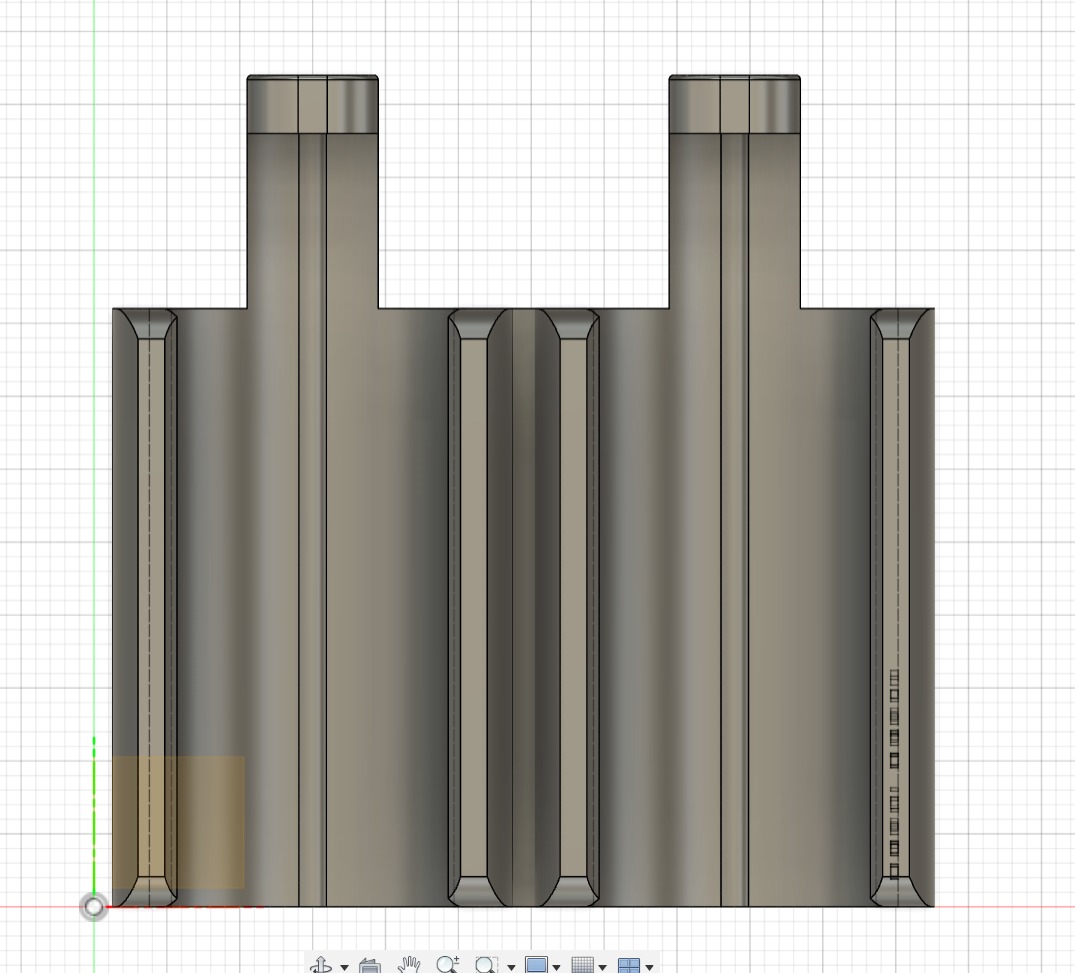1075x973 pixels.
Task: Activate the Pan hand tool
Action: 409,965
